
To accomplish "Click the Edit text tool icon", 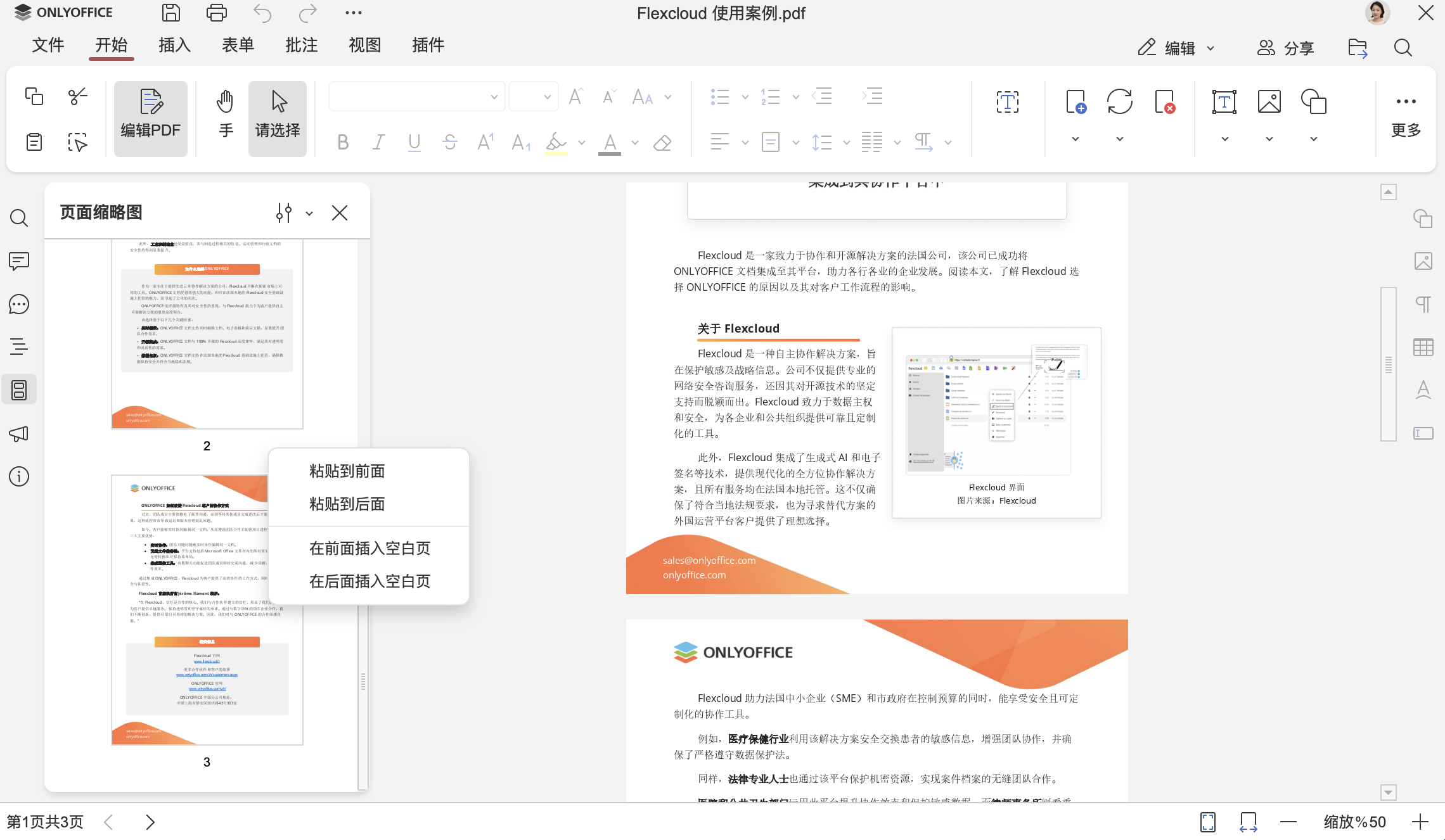I will click(1008, 101).
